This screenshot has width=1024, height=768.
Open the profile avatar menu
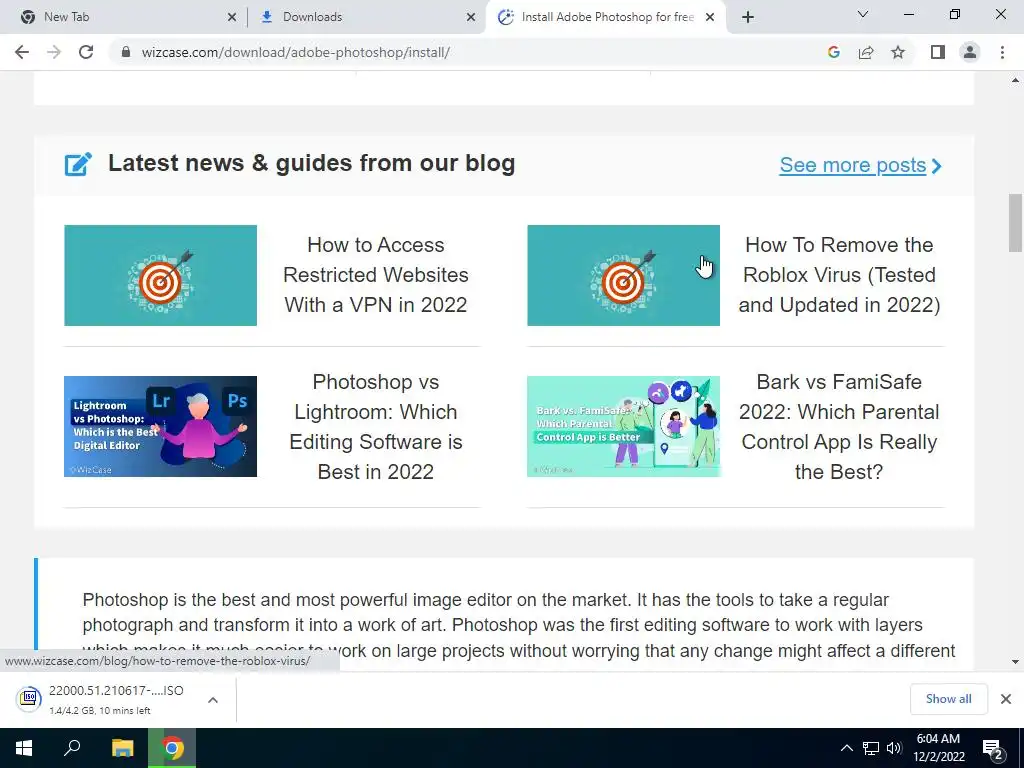970,52
